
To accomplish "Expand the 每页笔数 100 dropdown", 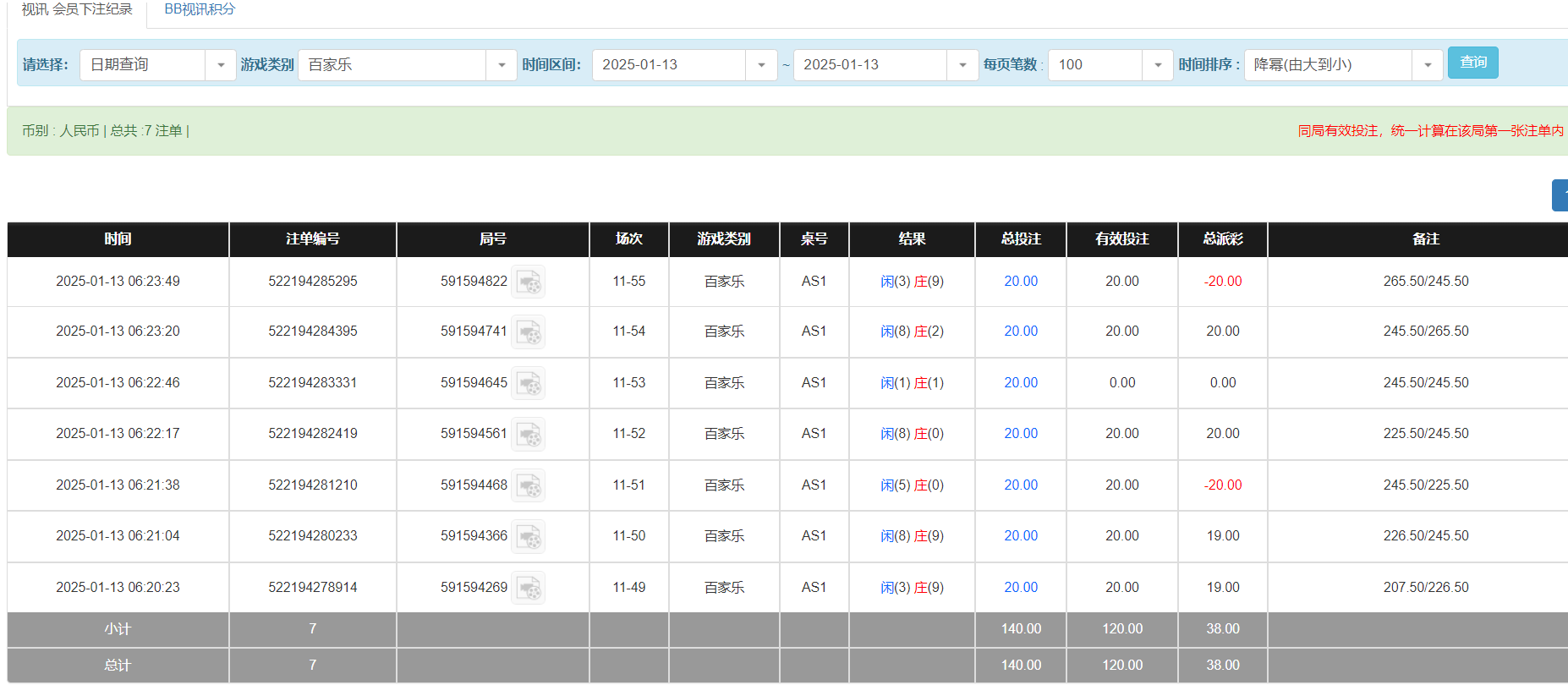I will tap(1157, 65).
